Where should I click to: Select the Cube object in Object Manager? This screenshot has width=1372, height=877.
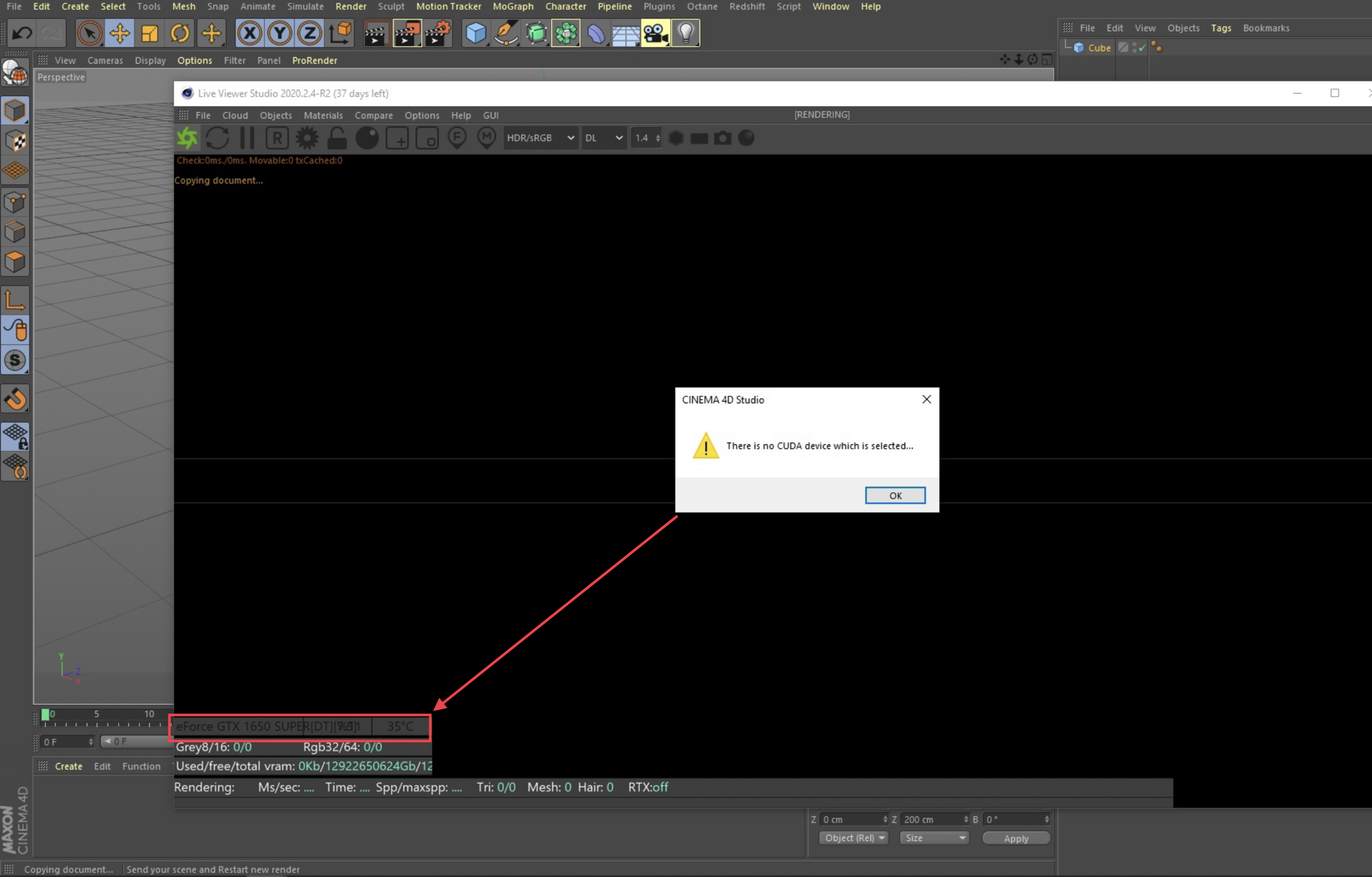(1099, 48)
